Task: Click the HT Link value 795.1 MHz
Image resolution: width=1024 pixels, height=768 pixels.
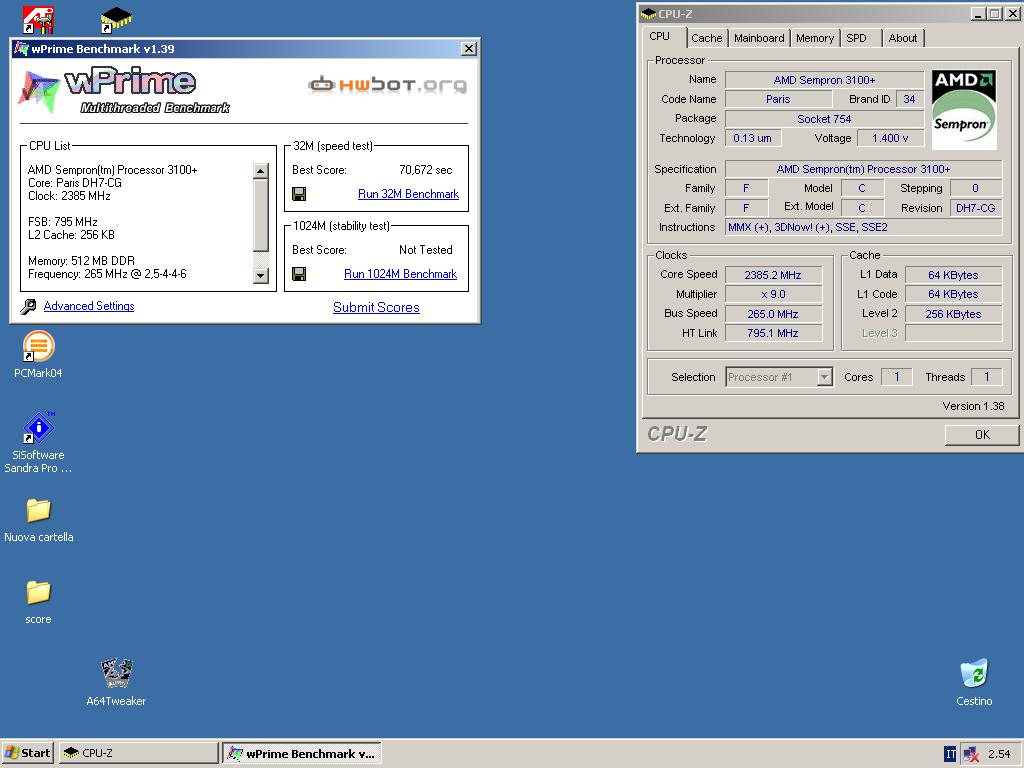Action: (773, 333)
